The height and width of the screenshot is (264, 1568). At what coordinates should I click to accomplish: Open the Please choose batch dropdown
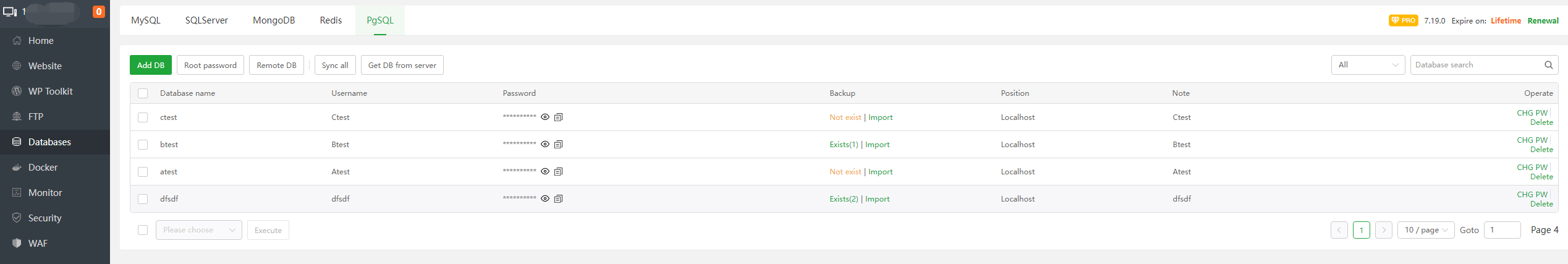[198, 230]
